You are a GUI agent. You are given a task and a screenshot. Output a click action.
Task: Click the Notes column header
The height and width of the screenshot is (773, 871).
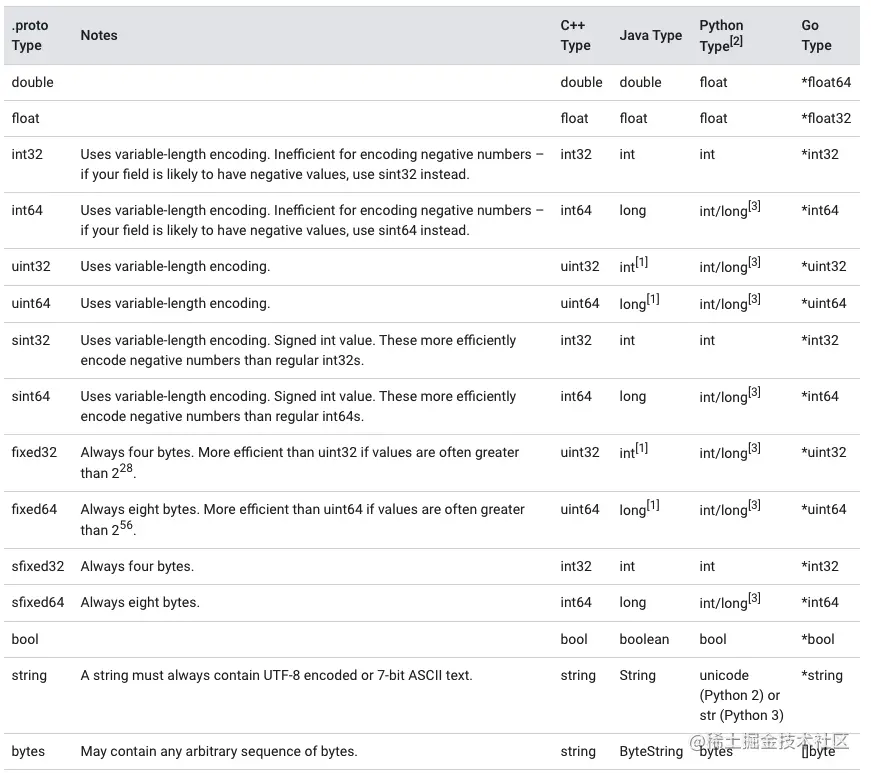point(99,35)
